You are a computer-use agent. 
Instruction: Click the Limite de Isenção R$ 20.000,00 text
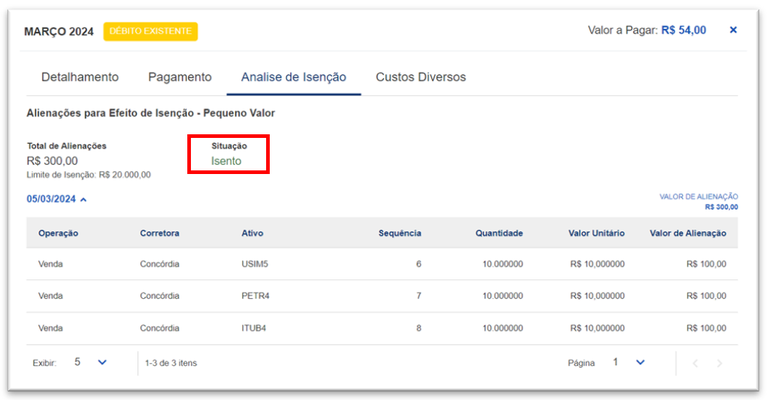pyautogui.click(x=89, y=175)
